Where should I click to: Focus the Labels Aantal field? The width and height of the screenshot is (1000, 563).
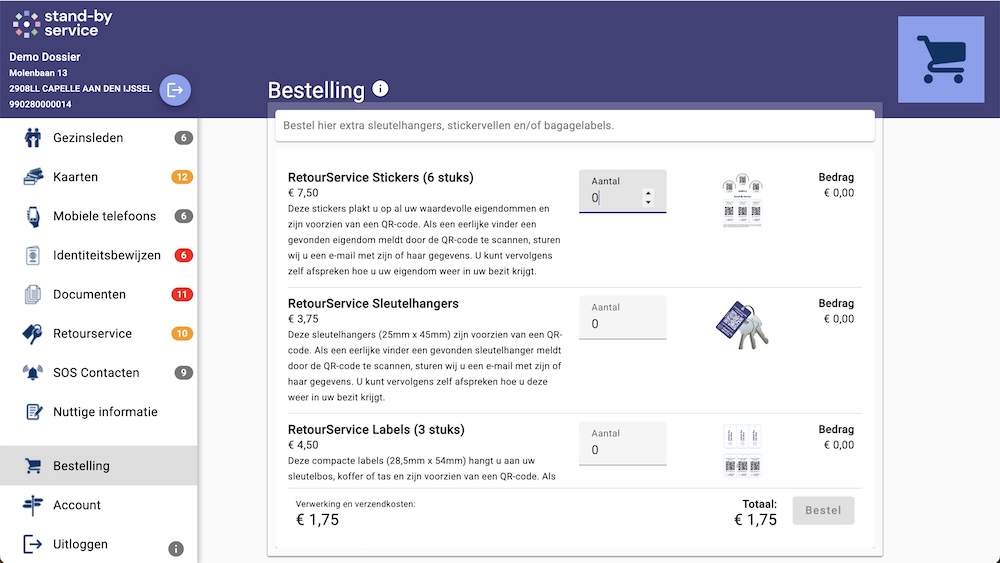tap(622, 444)
